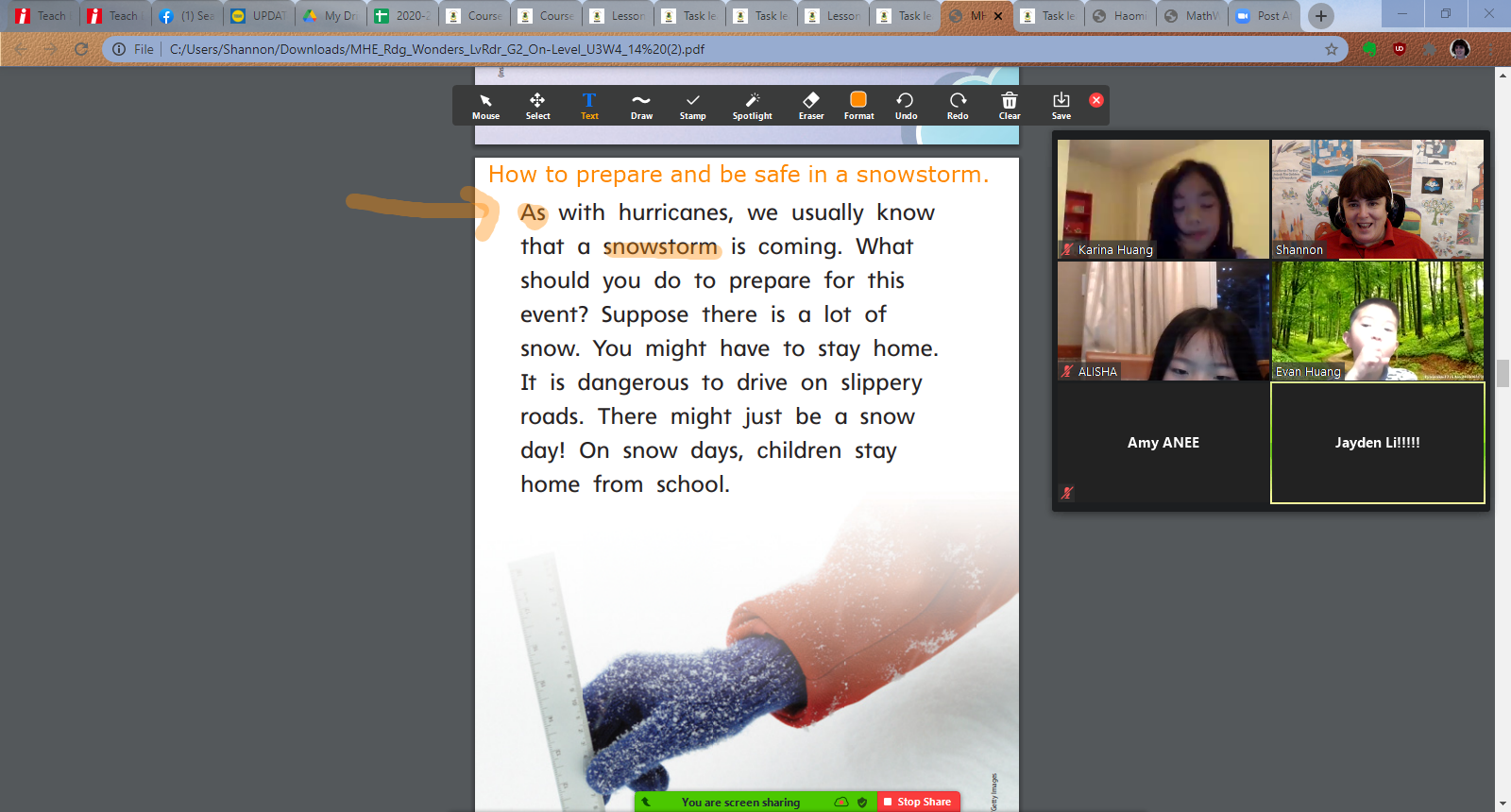This screenshot has height=812, width=1511.
Task: Switch to the Haomi tab
Action: [x=1120, y=15]
